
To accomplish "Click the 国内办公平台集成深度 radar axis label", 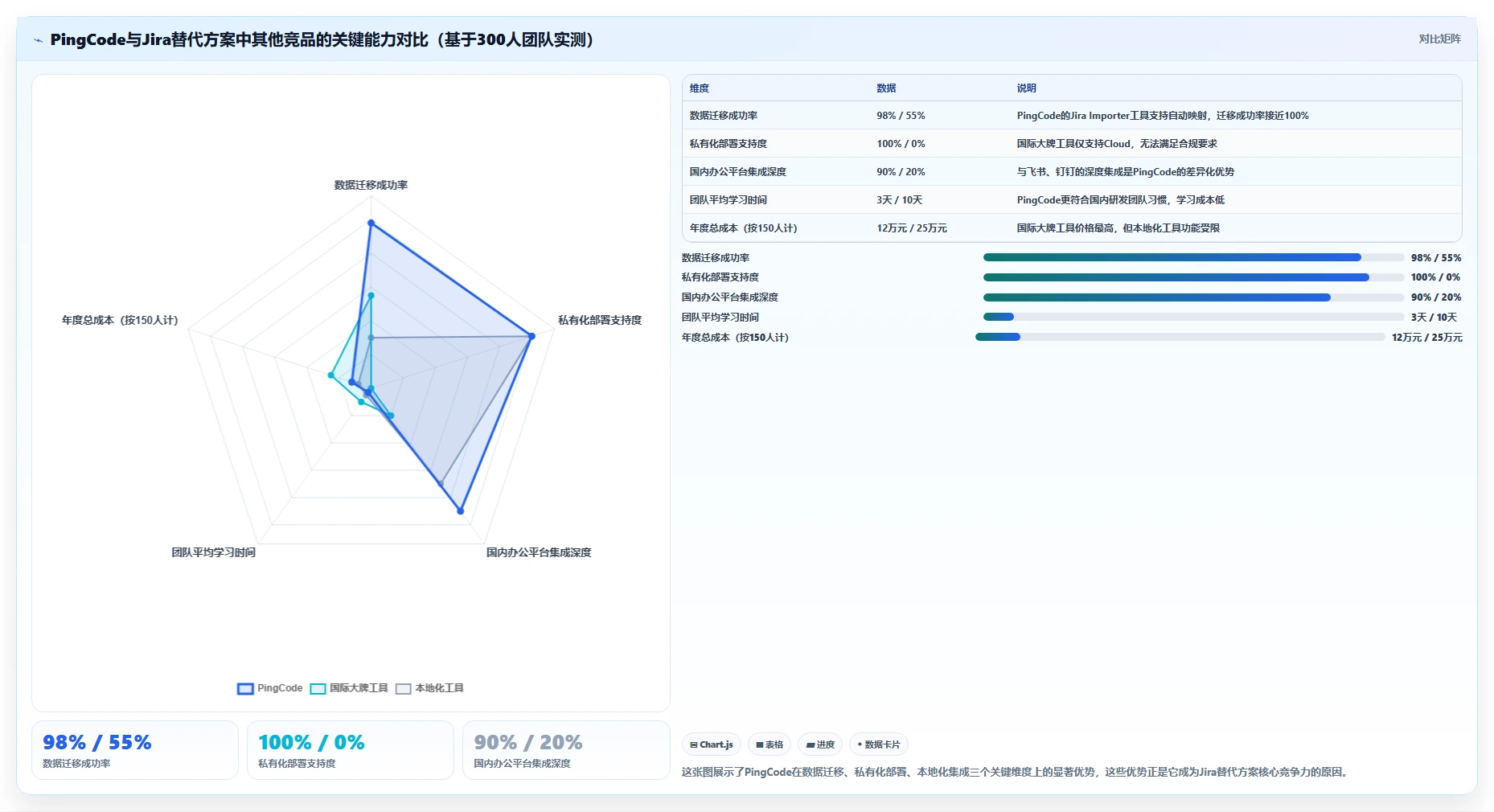I will pyautogui.click(x=539, y=552).
